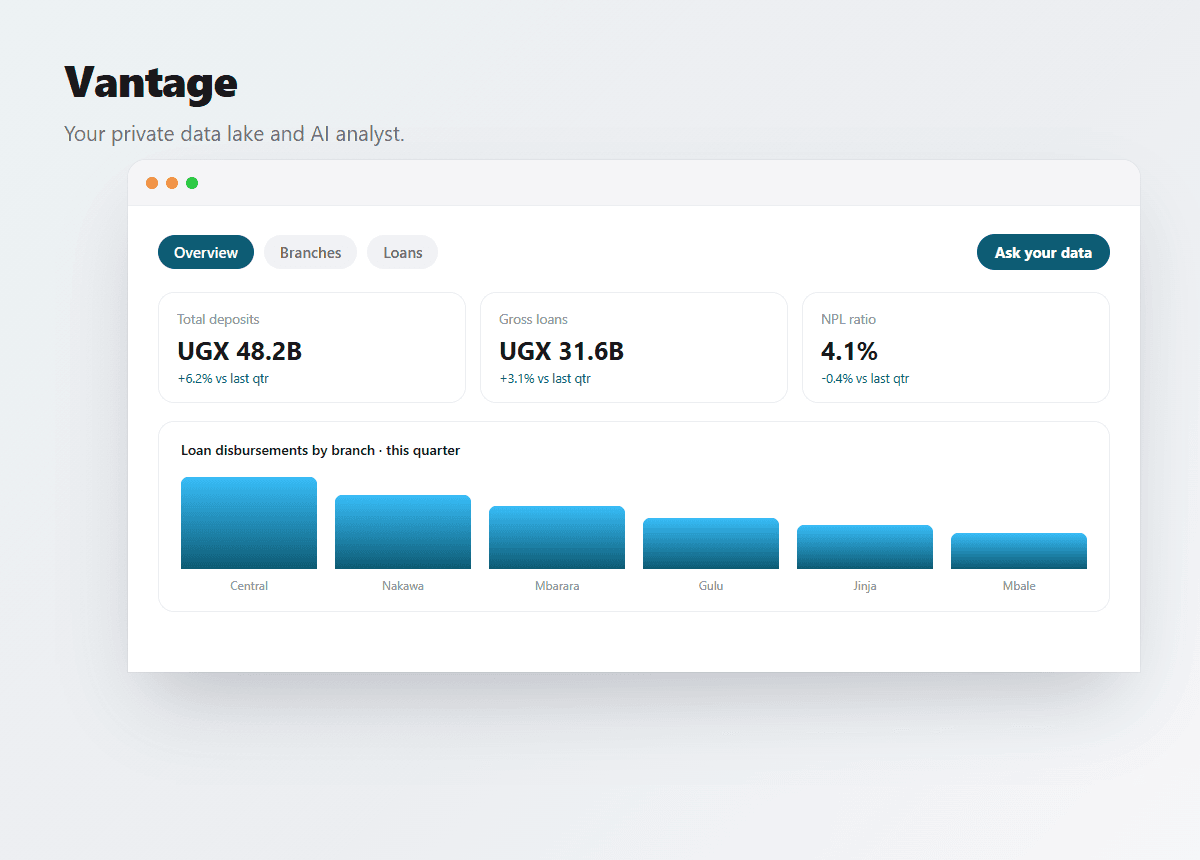The height and width of the screenshot is (860, 1200).
Task: Click the Vantage heading
Action: pyautogui.click(x=151, y=82)
